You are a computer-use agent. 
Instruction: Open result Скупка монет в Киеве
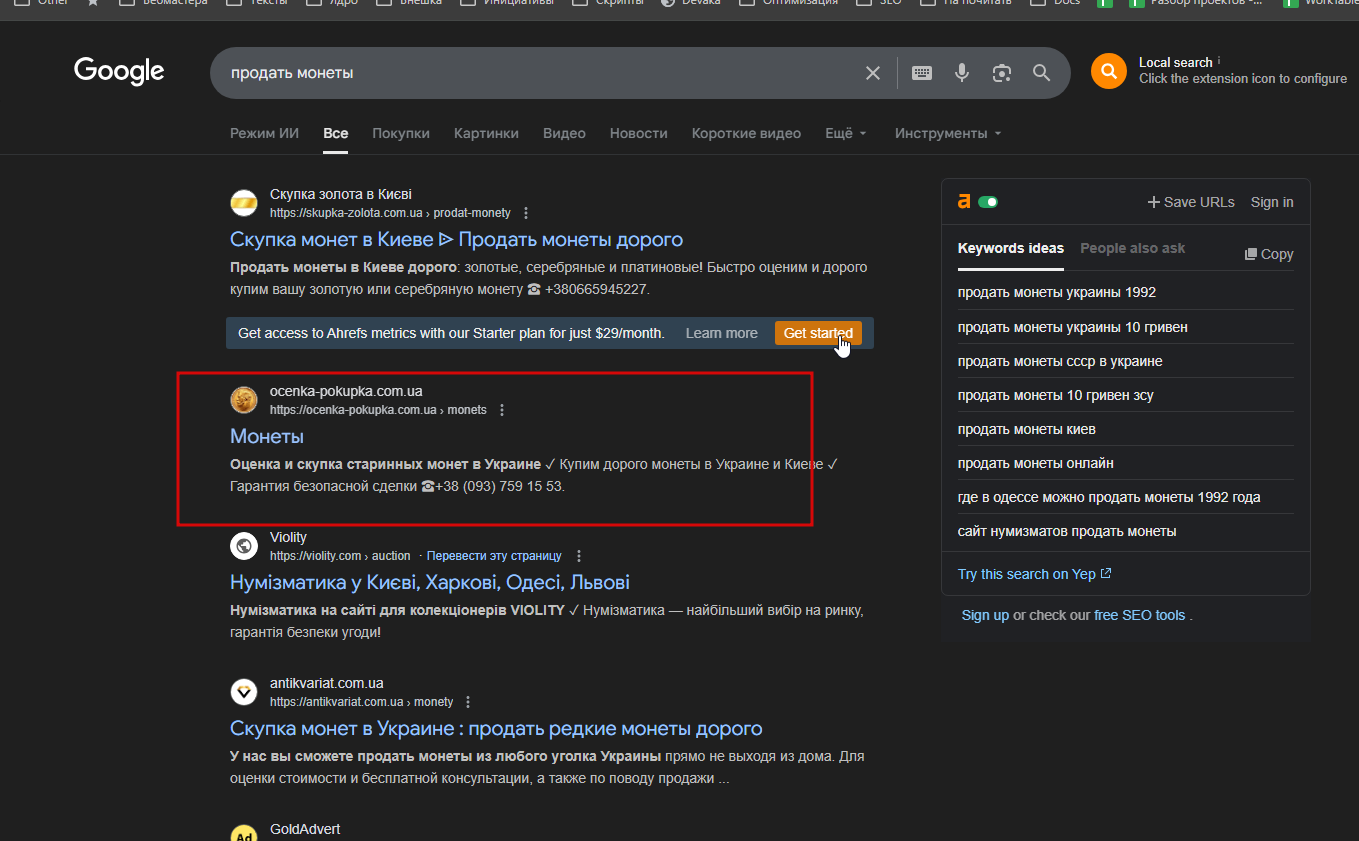click(456, 240)
